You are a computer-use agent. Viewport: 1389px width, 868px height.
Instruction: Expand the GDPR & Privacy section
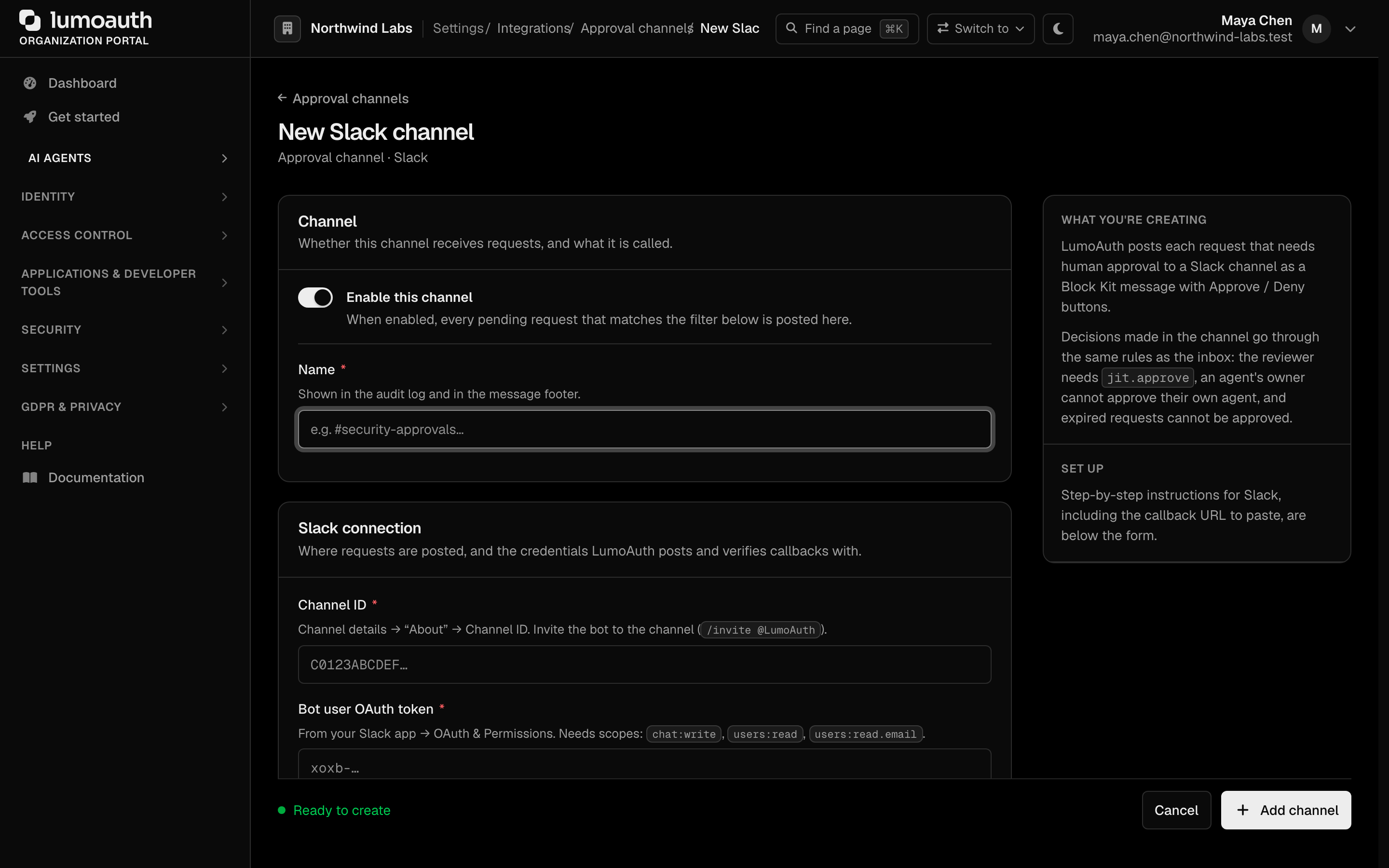click(x=125, y=407)
